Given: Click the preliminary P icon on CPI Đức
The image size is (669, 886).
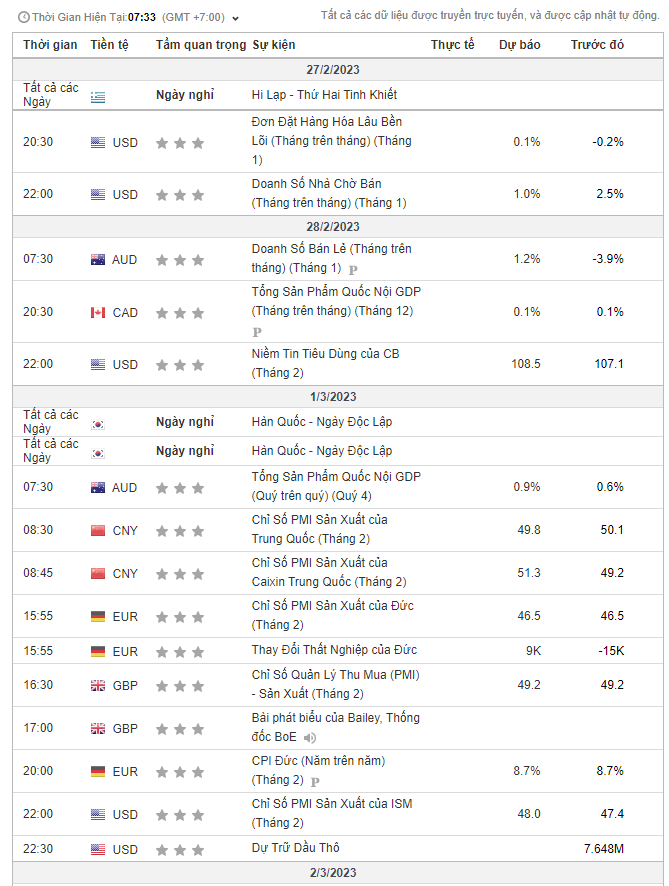Looking at the screenshot, I should 315,781.
